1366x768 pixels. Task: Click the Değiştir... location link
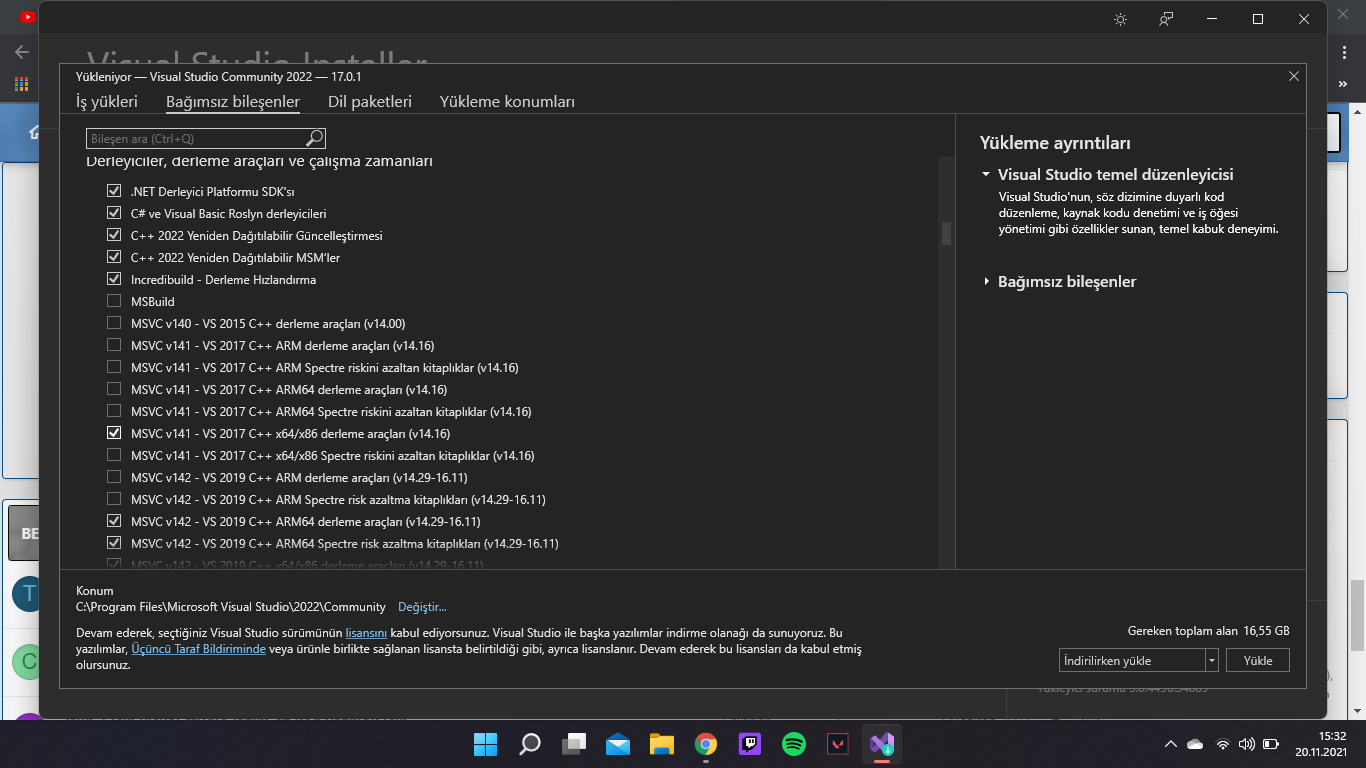coord(422,607)
